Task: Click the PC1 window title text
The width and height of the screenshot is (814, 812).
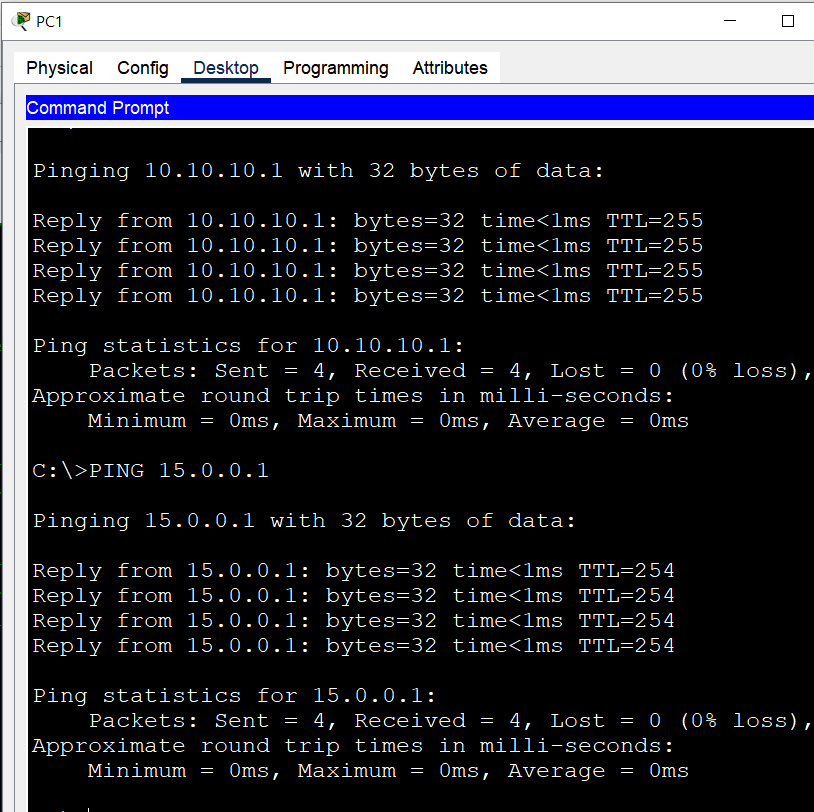Action: [49, 22]
